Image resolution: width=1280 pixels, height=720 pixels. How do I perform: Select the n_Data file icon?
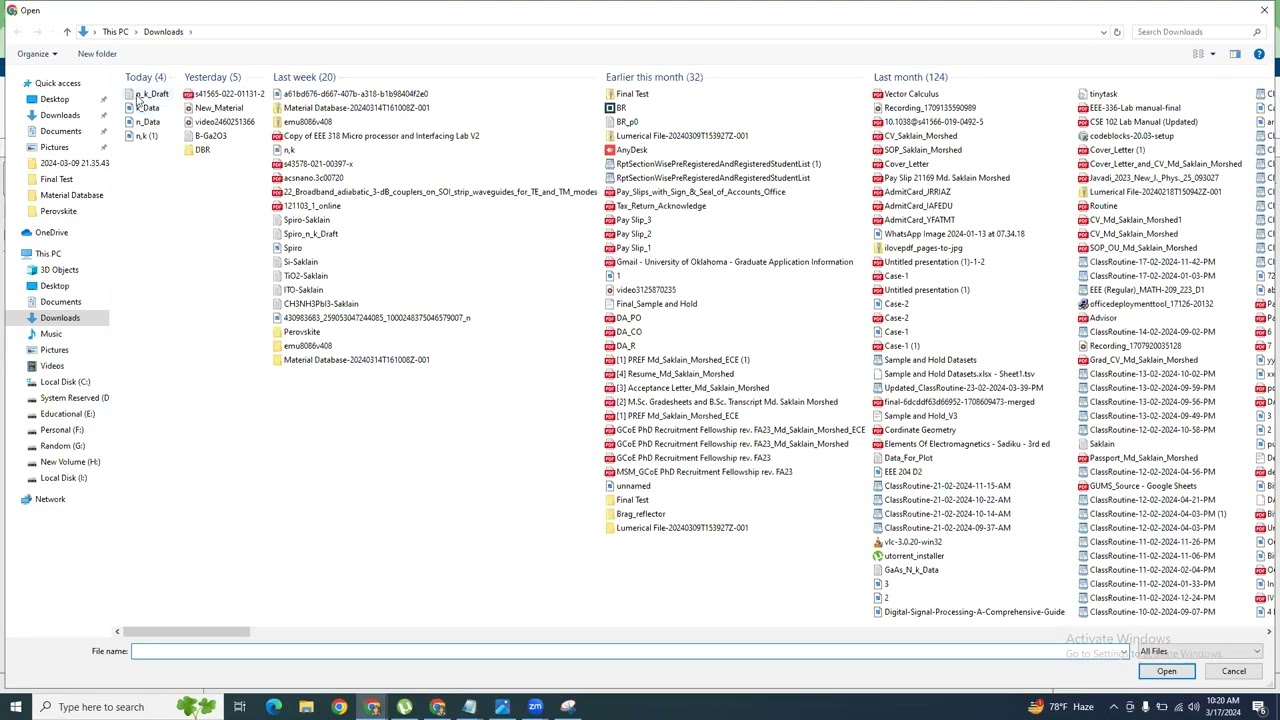point(129,122)
